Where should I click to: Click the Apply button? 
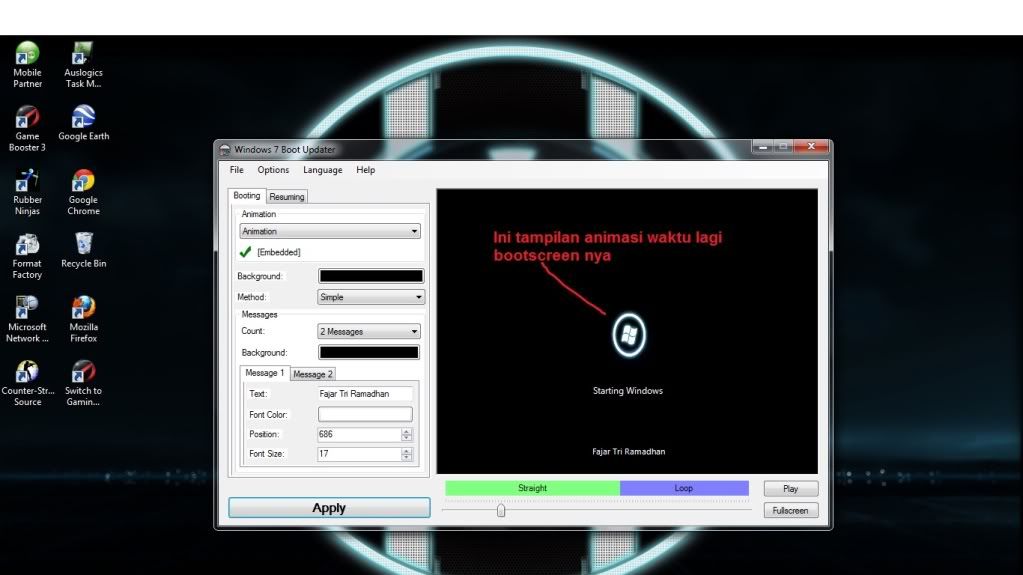pos(329,508)
